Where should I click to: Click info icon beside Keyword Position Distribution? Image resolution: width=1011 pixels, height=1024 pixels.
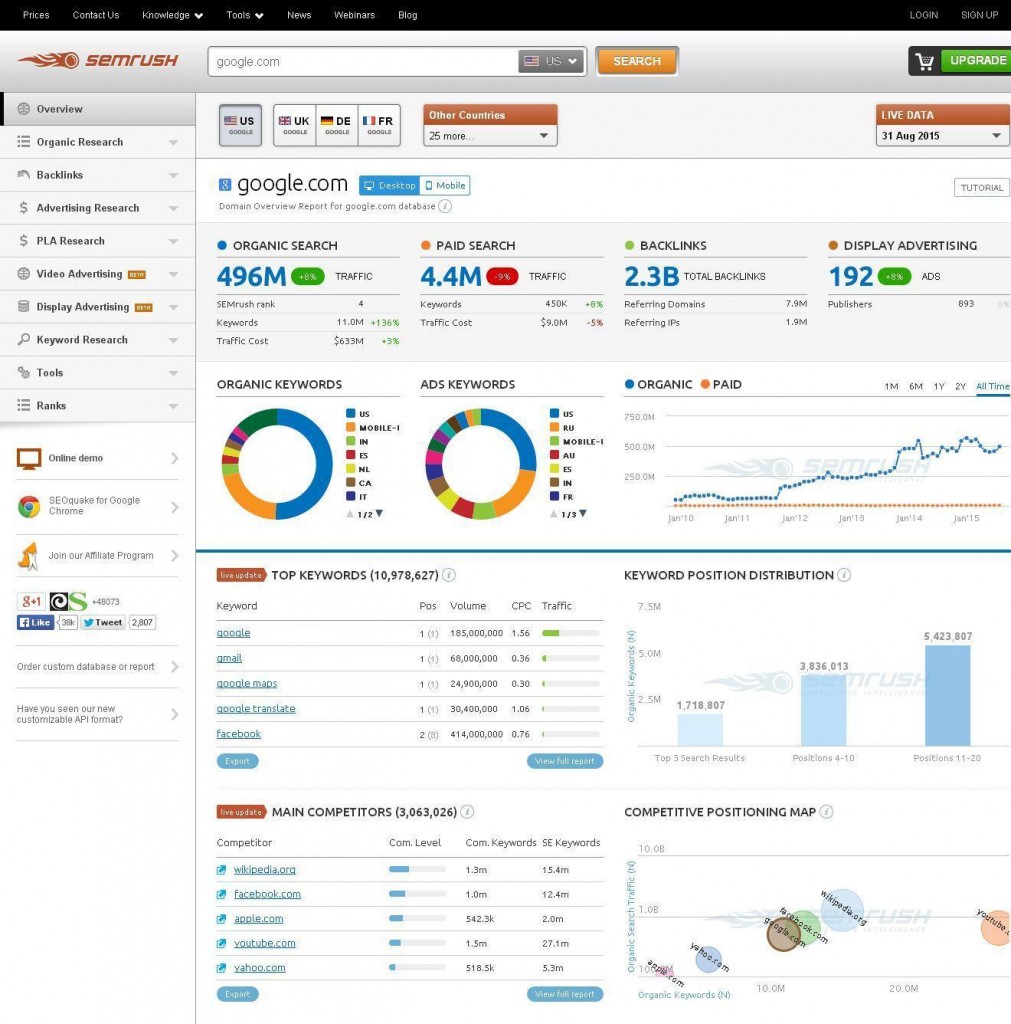(x=844, y=575)
